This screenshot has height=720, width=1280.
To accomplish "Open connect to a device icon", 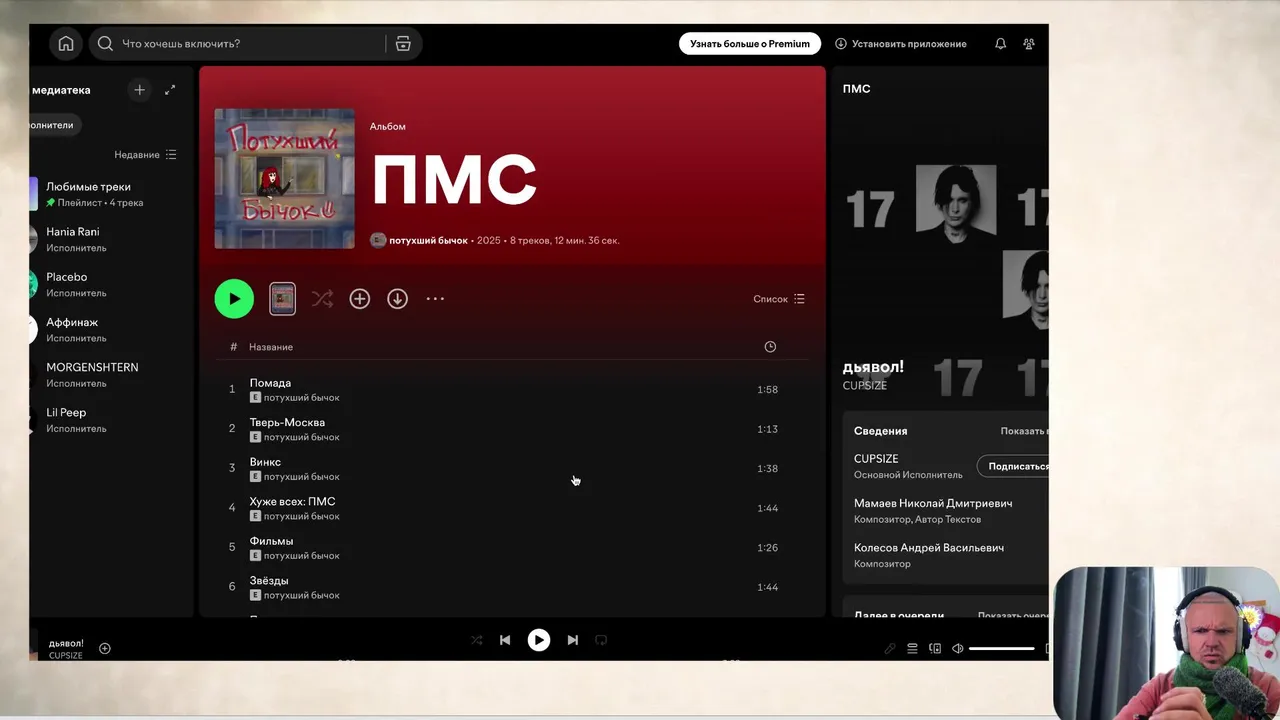I will pyautogui.click(x=935, y=649).
